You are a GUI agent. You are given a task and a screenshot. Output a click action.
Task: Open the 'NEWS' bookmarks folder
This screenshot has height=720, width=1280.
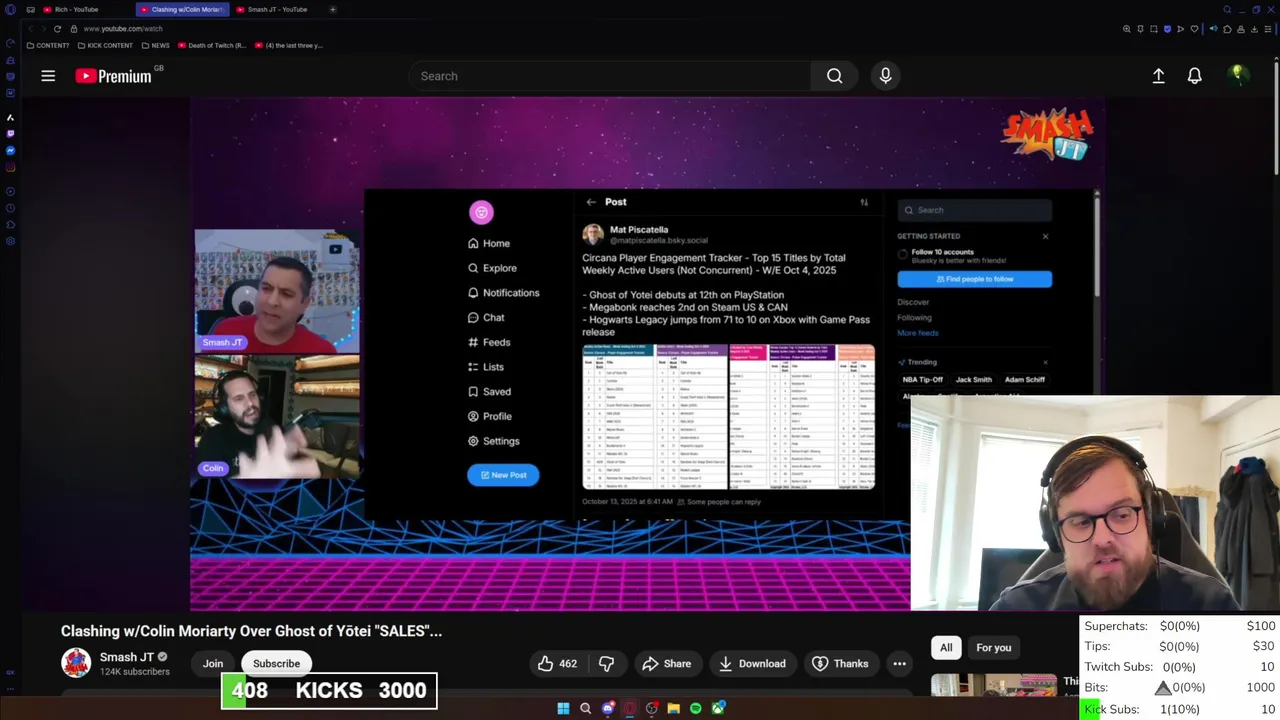click(x=155, y=45)
